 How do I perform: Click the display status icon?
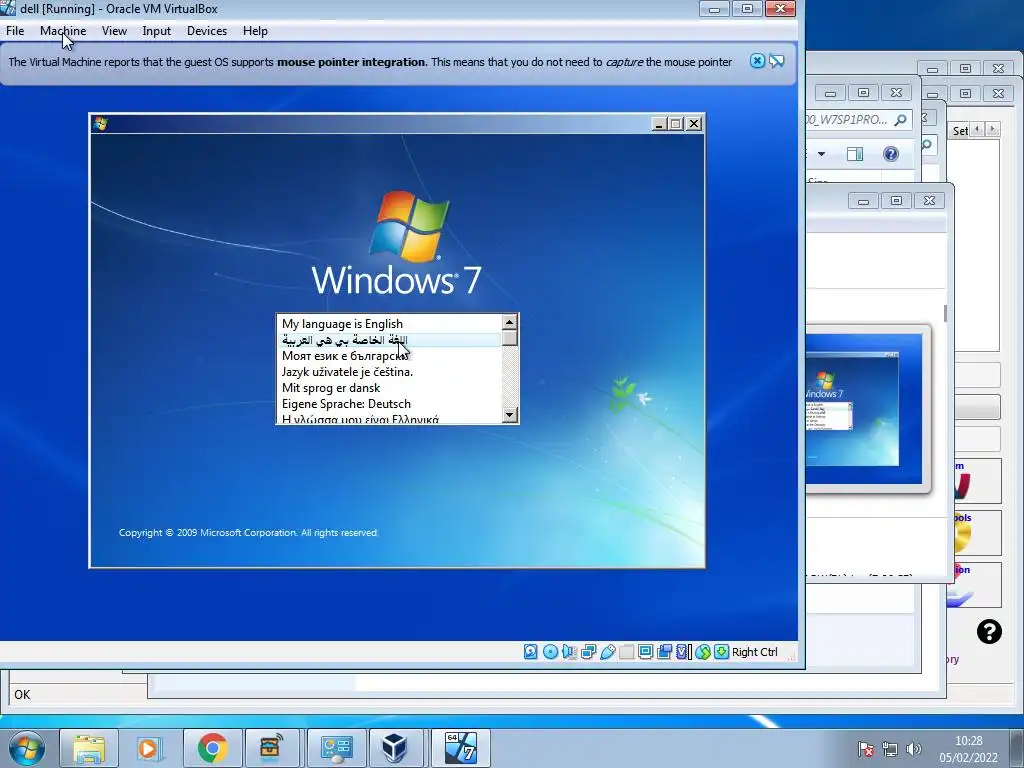click(645, 652)
